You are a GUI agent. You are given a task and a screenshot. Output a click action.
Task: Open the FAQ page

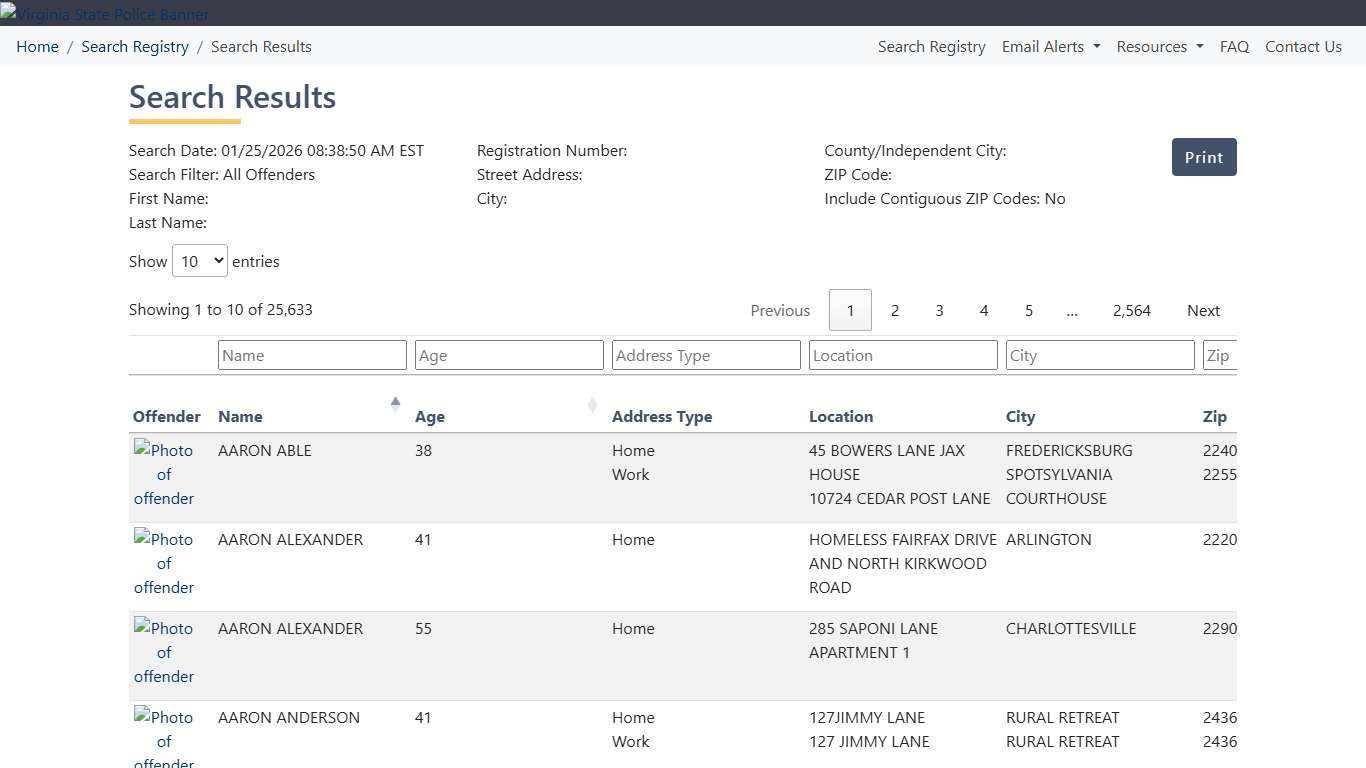1234,46
